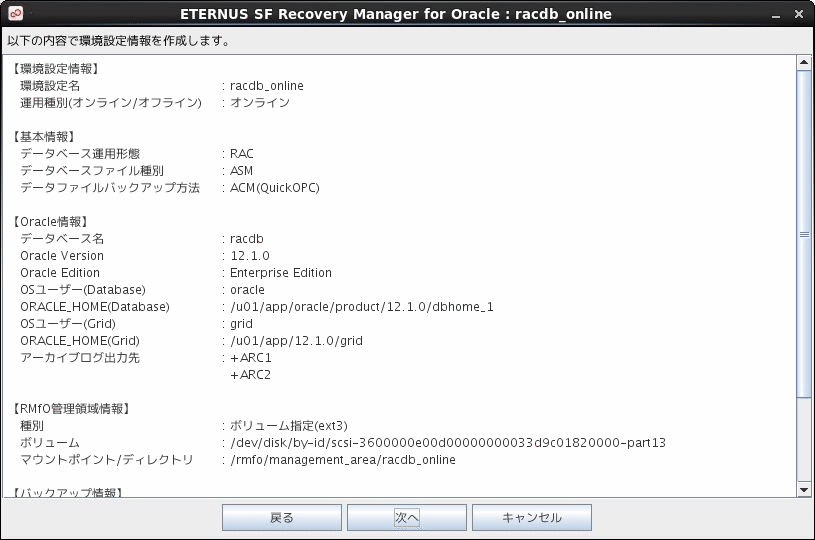Image resolution: width=815 pixels, height=540 pixels.
Task: Click the OSユーザー(Database) label
Action: click(83, 289)
